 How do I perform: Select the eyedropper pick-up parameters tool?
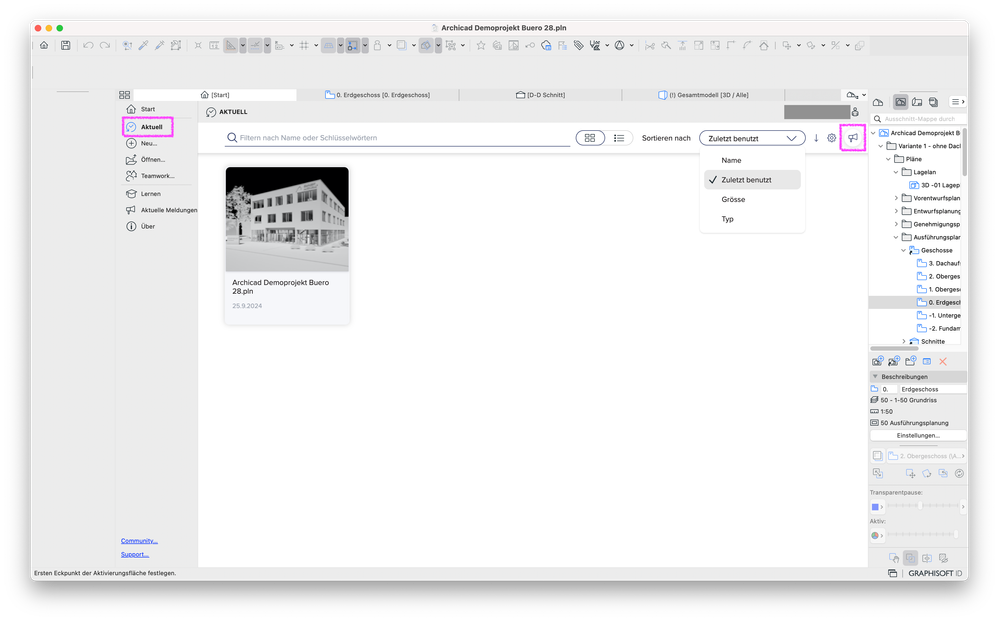pyautogui.click(x=143, y=45)
